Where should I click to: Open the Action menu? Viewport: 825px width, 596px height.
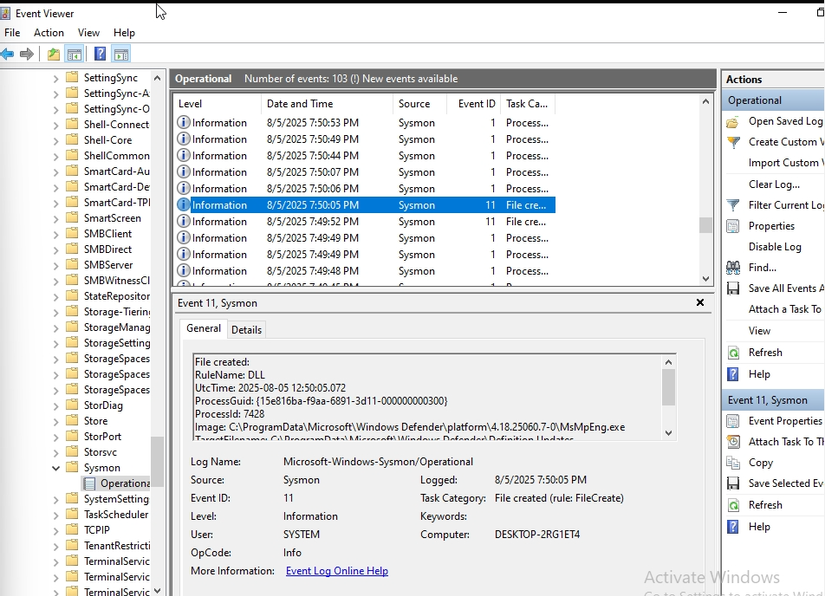point(48,33)
